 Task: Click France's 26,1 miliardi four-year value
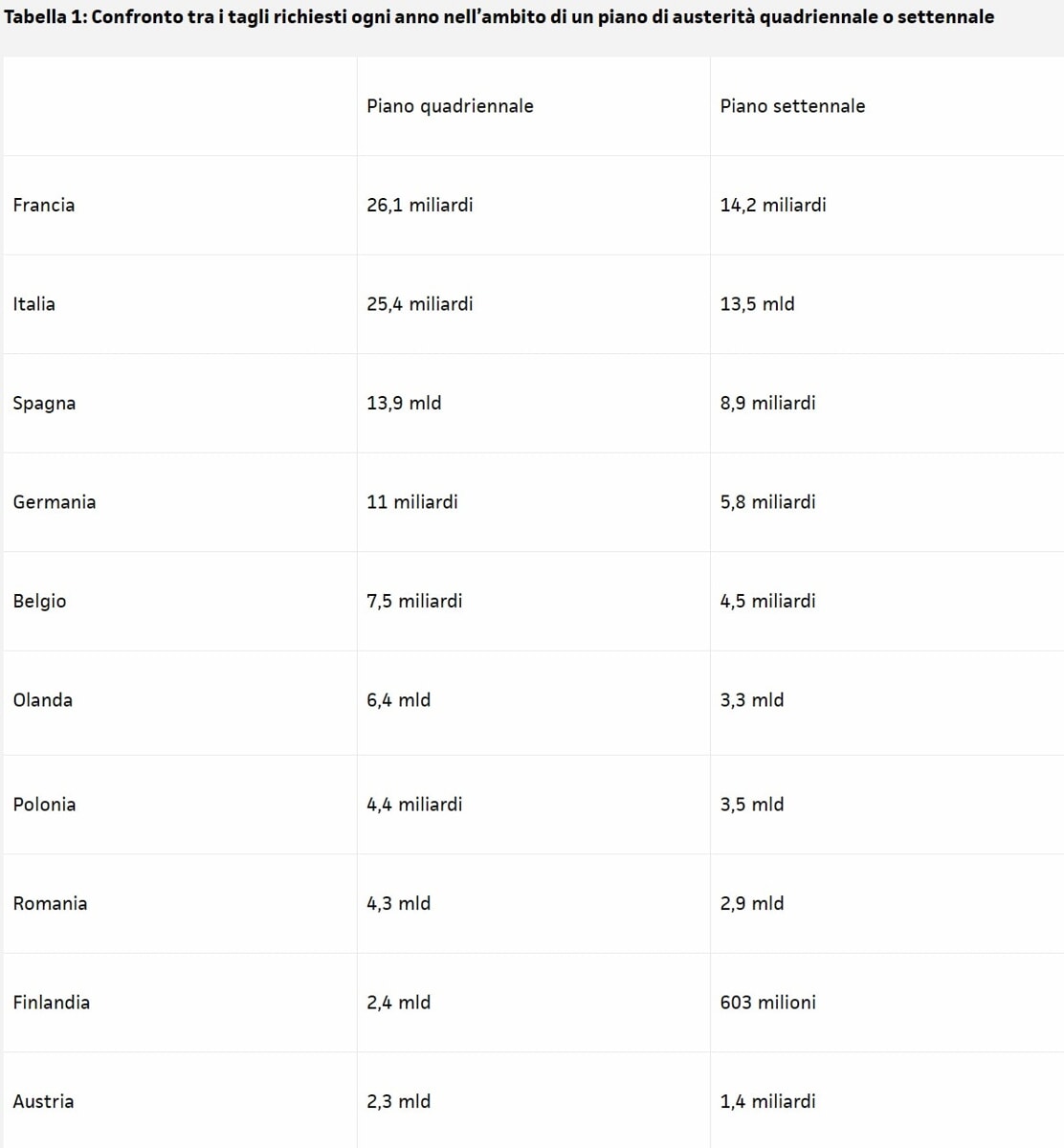click(x=420, y=205)
